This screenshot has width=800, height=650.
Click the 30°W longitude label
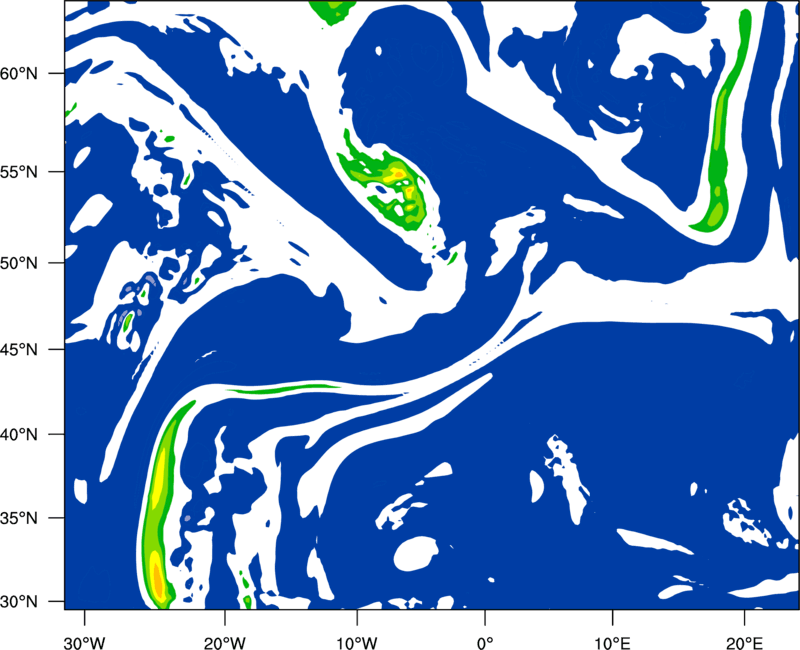tap(85, 643)
